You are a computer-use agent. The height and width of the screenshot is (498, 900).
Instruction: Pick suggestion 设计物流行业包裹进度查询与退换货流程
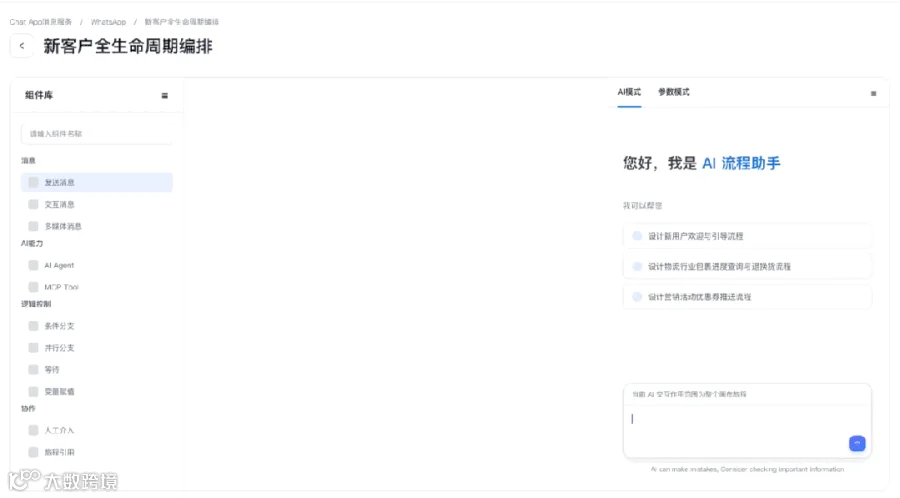747,266
